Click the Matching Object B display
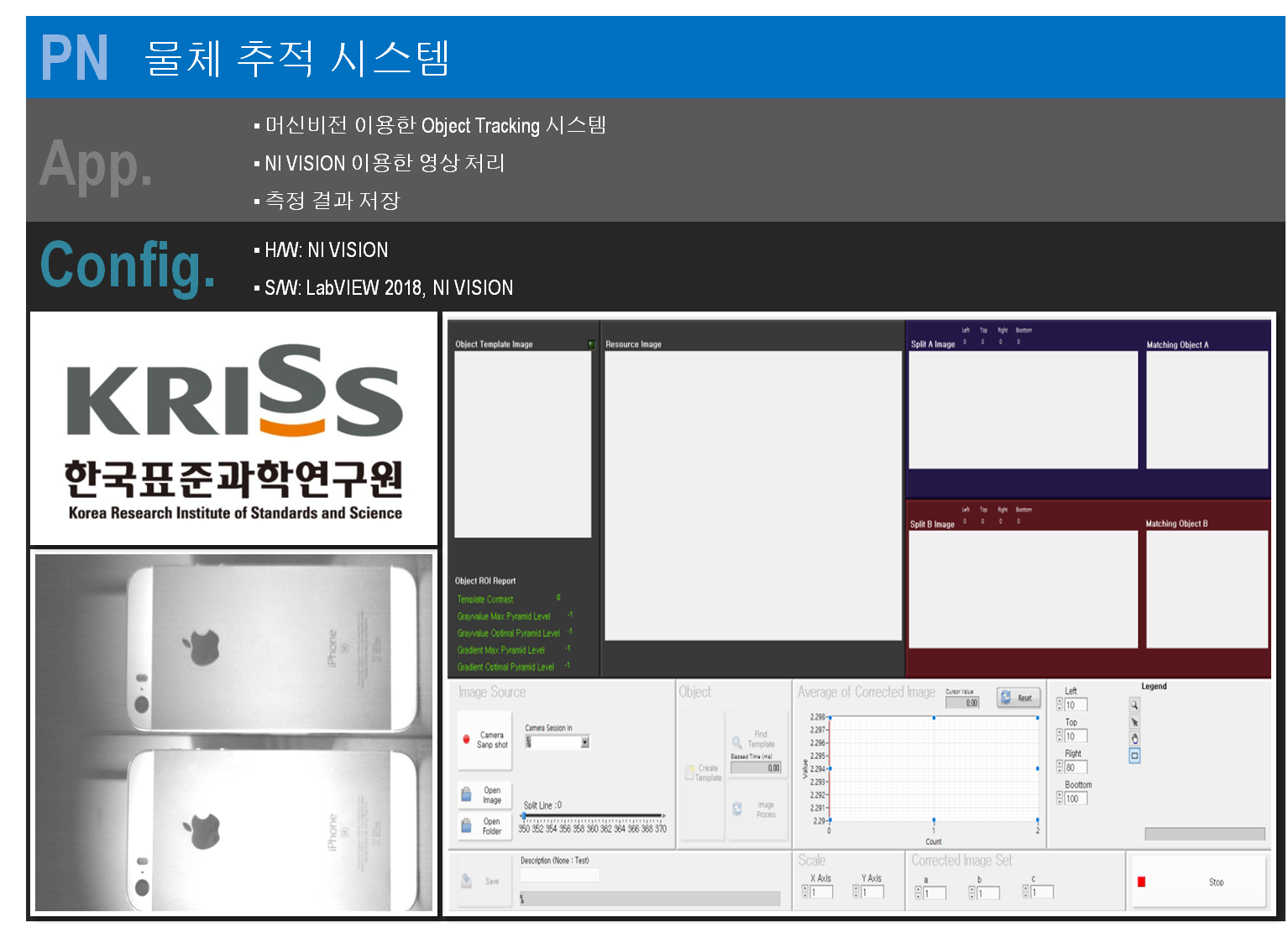The width and height of the screenshot is (1288, 928). [1207, 590]
